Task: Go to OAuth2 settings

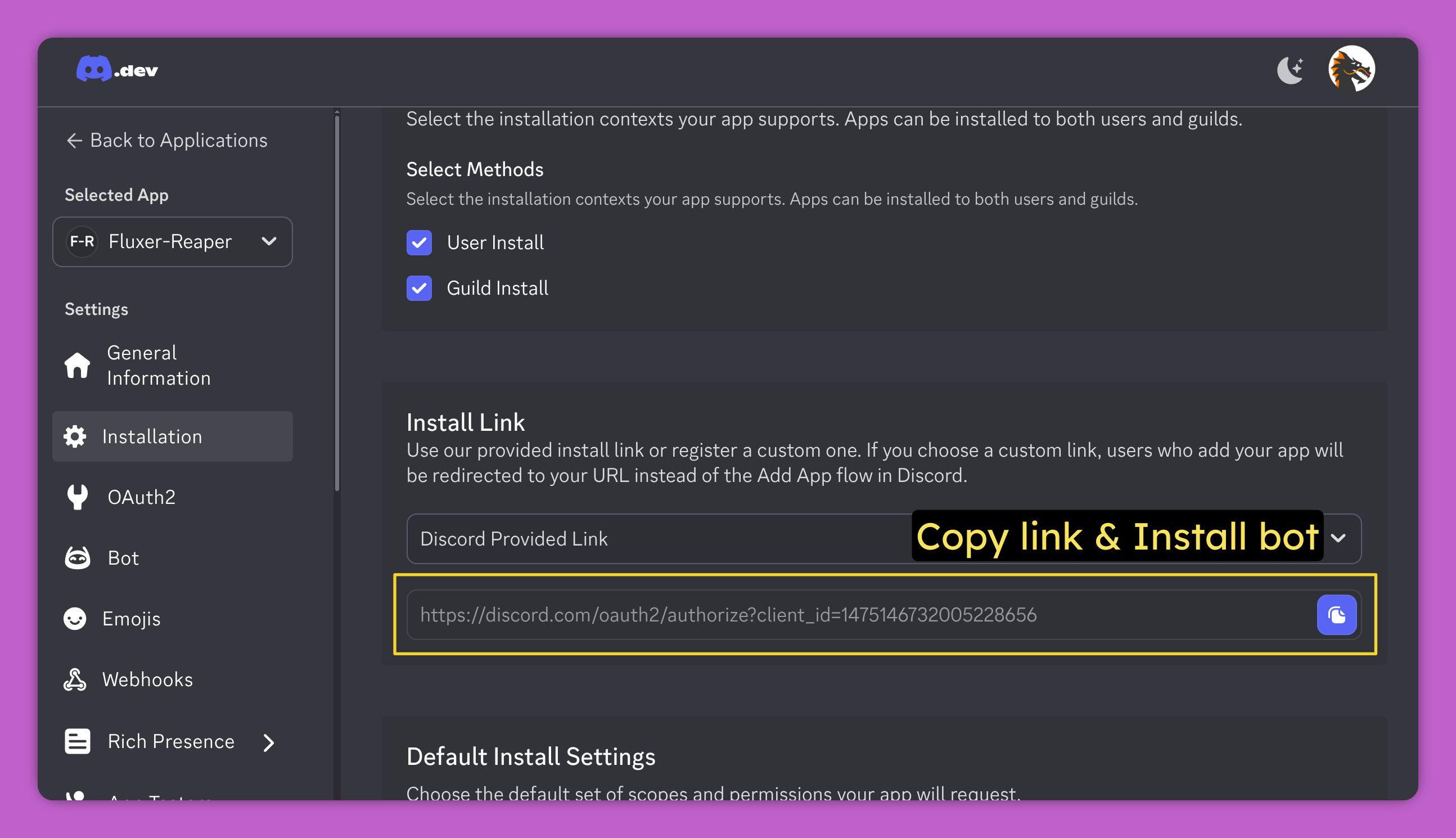Action: [173, 497]
